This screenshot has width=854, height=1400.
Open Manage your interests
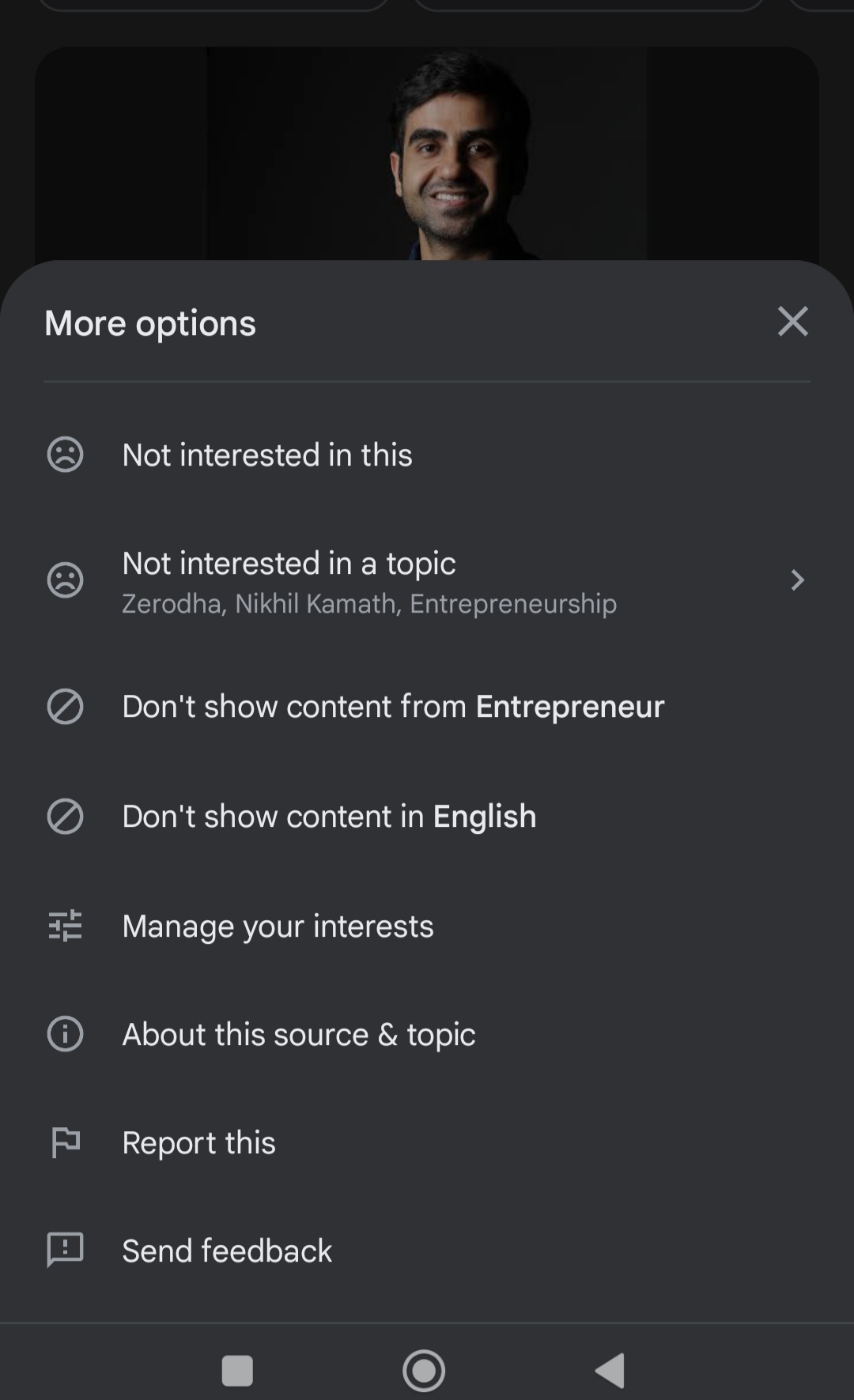278,926
